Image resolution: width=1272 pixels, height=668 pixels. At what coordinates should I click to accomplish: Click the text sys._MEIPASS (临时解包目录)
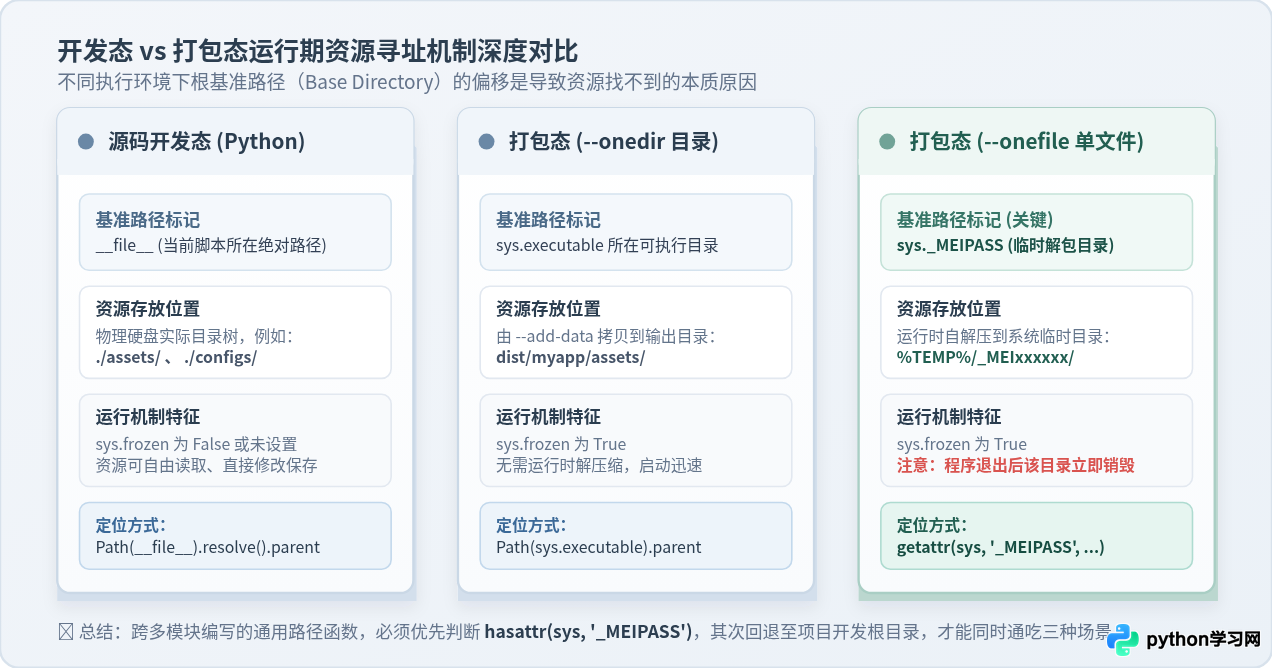pos(1006,245)
